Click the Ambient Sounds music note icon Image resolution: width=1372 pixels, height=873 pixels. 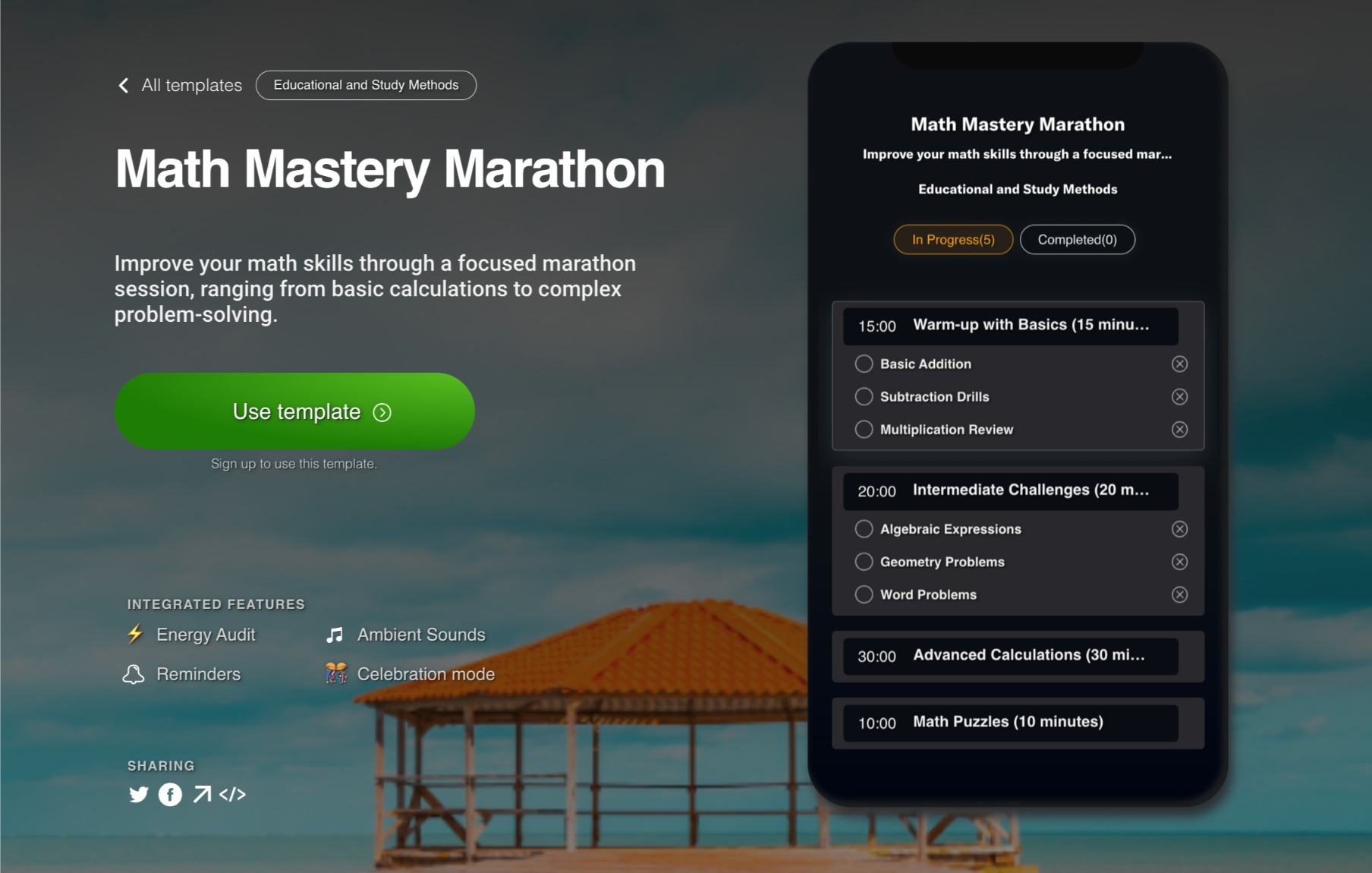coord(334,635)
